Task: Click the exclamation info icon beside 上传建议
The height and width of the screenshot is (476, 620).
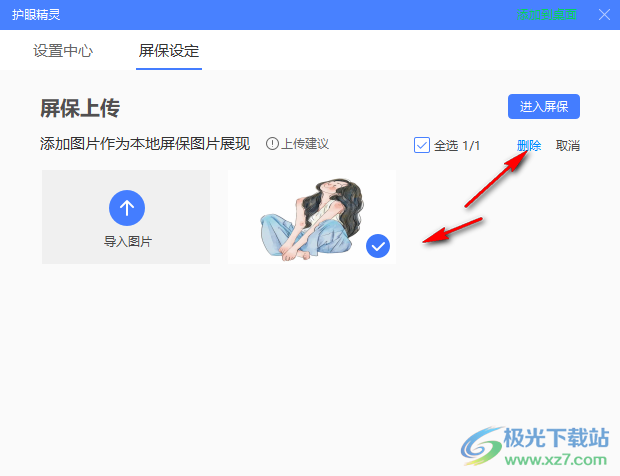Action: (x=272, y=144)
